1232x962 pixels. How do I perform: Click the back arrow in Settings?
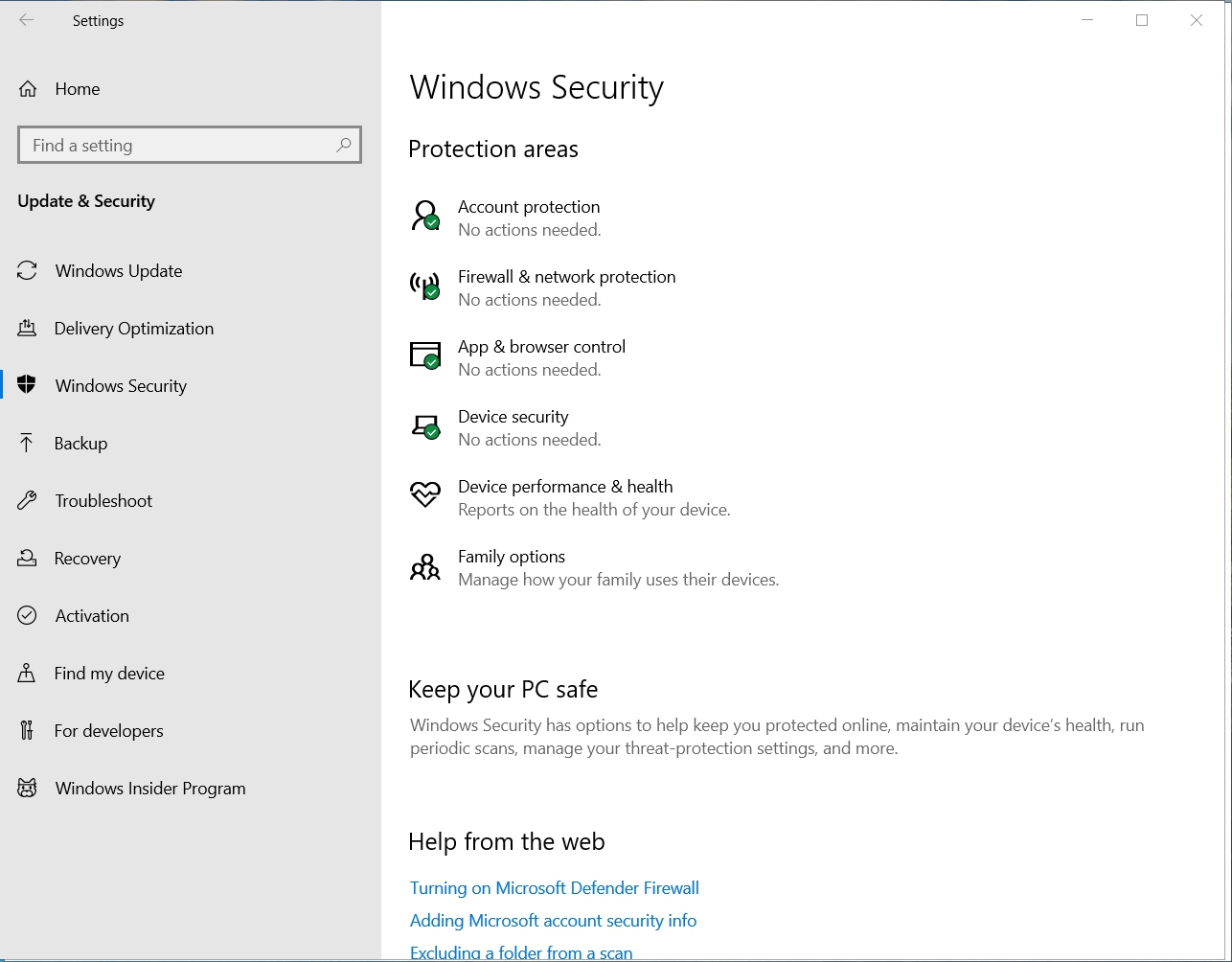(26, 20)
